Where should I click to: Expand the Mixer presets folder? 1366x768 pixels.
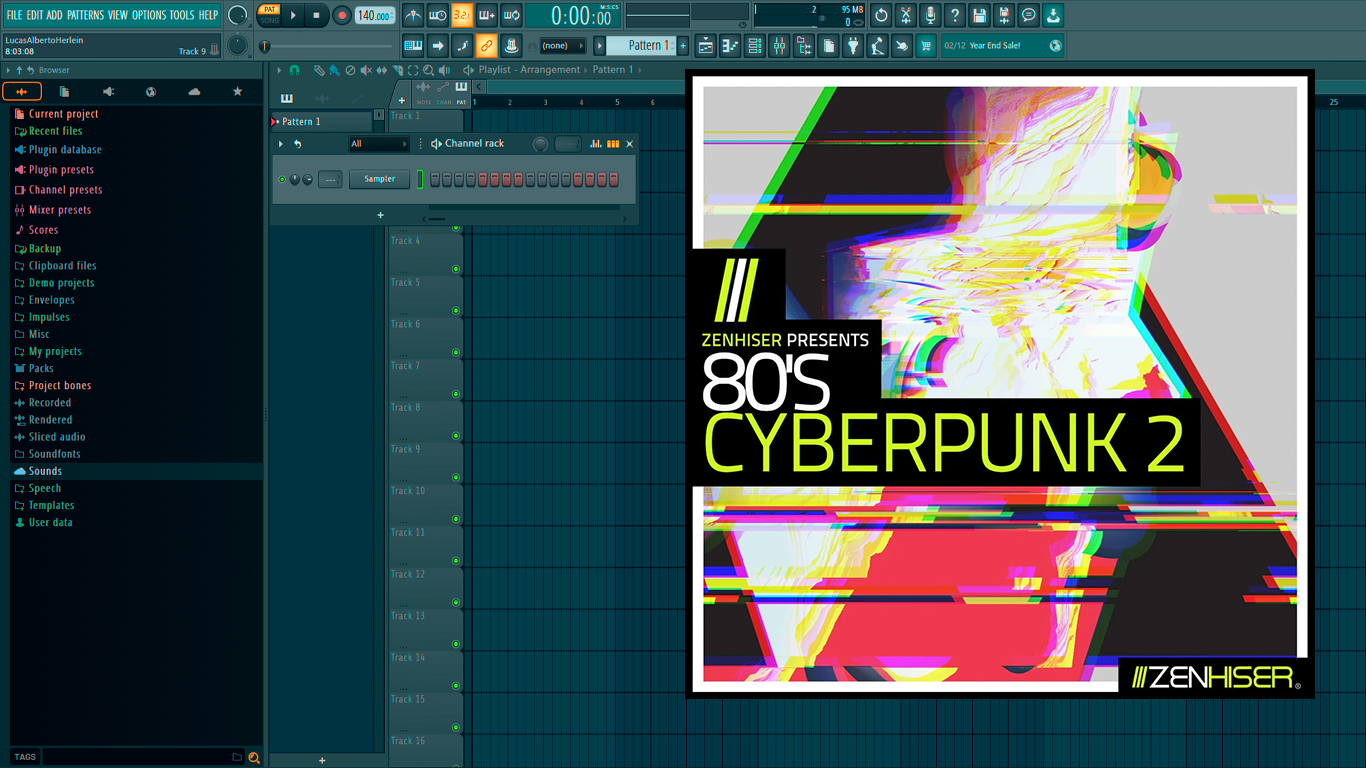[x=60, y=210]
